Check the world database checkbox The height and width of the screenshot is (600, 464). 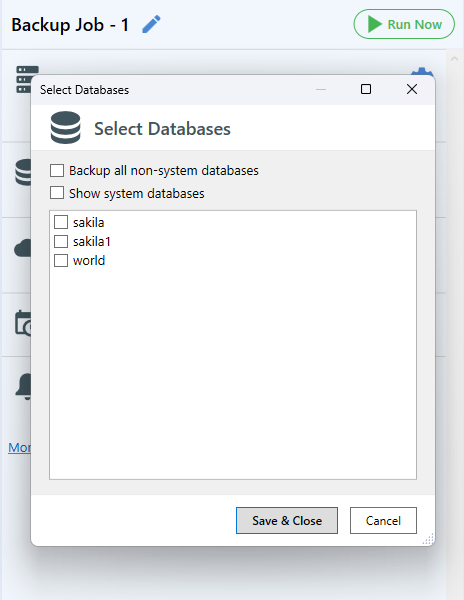pos(61,261)
